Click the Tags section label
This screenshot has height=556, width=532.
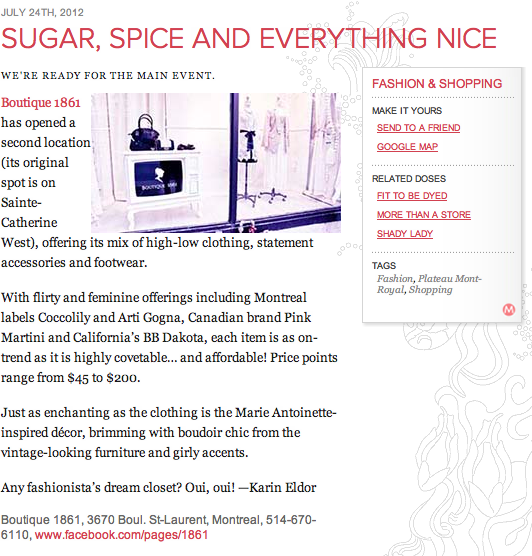point(384,266)
